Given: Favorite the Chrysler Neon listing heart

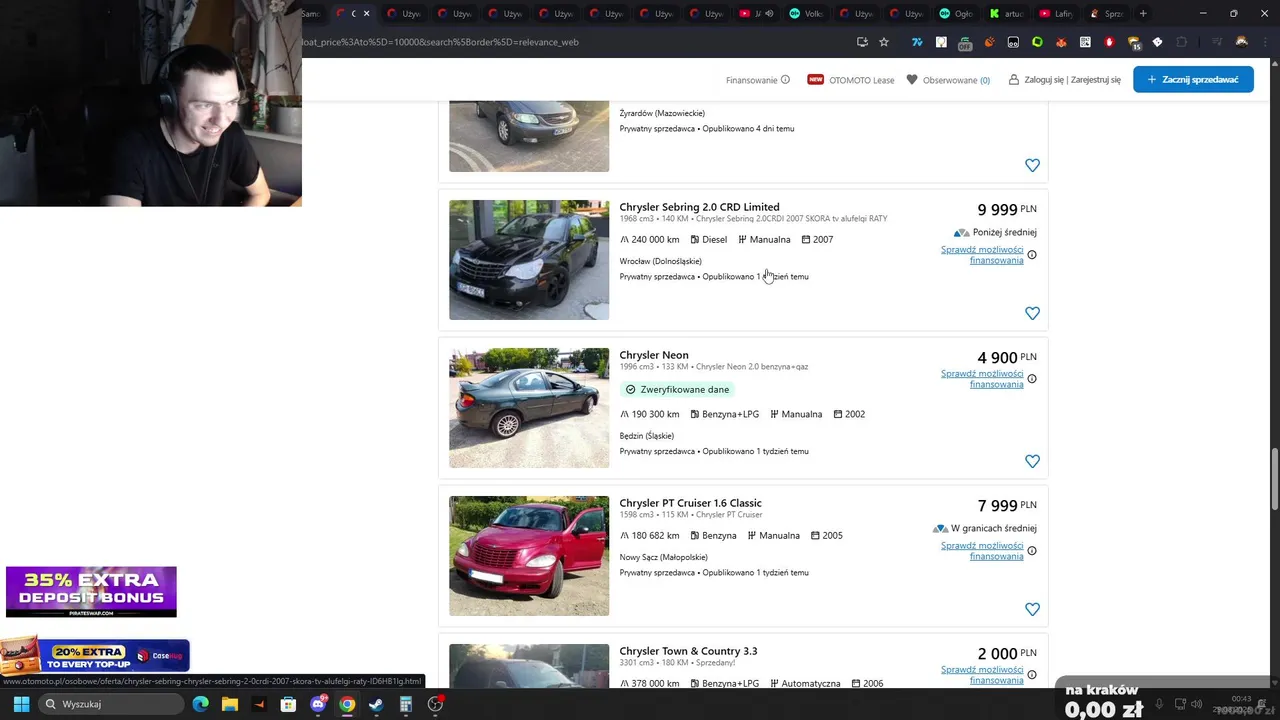Looking at the screenshot, I should [x=1032, y=461].
